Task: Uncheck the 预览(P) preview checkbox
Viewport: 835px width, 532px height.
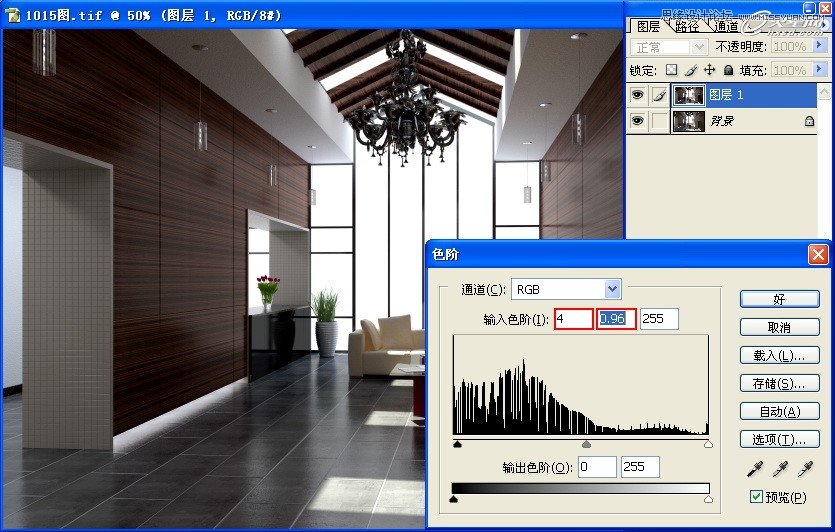Action: (756, 497)
